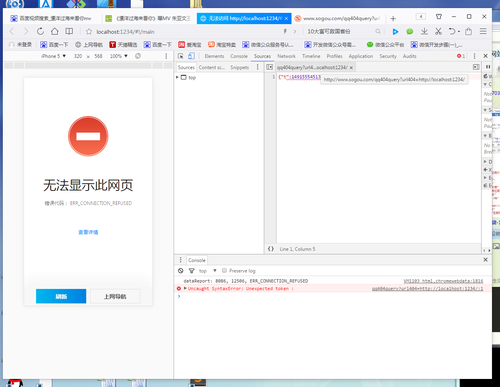
Task: Click the red error count indicator
Action: [x=461, y=56]
